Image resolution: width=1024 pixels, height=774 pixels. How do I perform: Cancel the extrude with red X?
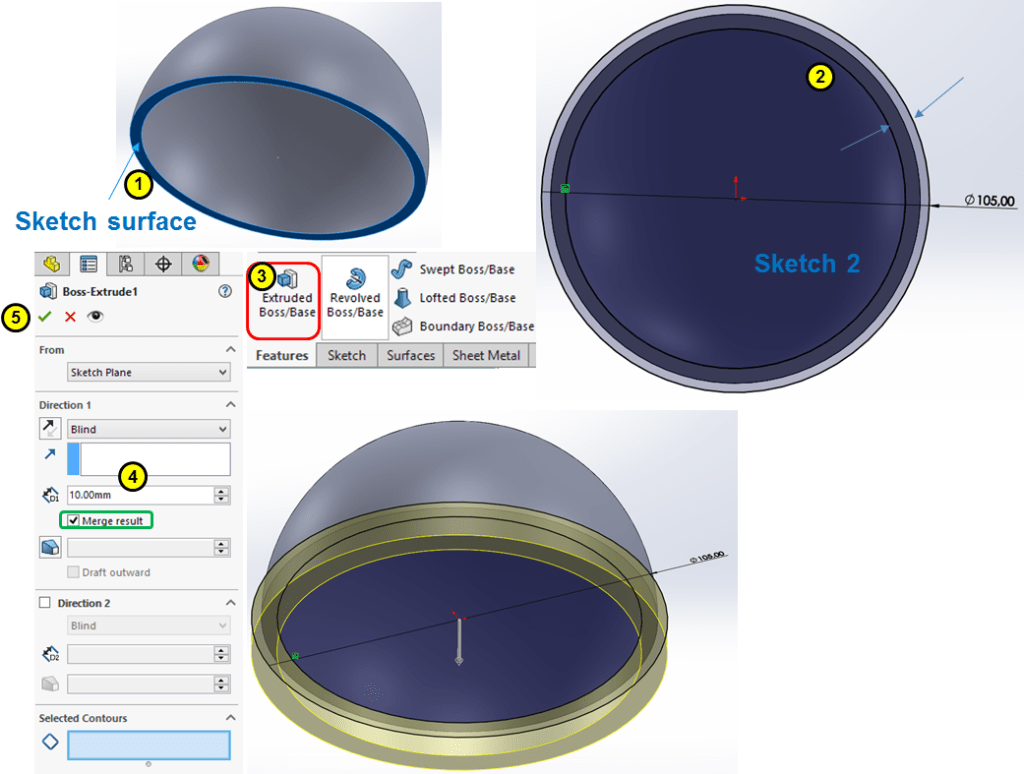pyautogui.click(x=70, y=316)
